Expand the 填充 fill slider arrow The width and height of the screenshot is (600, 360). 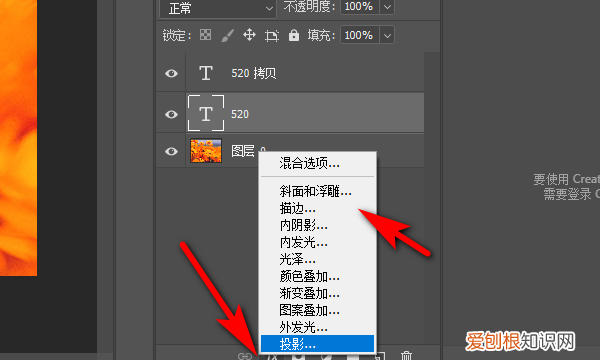click(x=387, y=35)
